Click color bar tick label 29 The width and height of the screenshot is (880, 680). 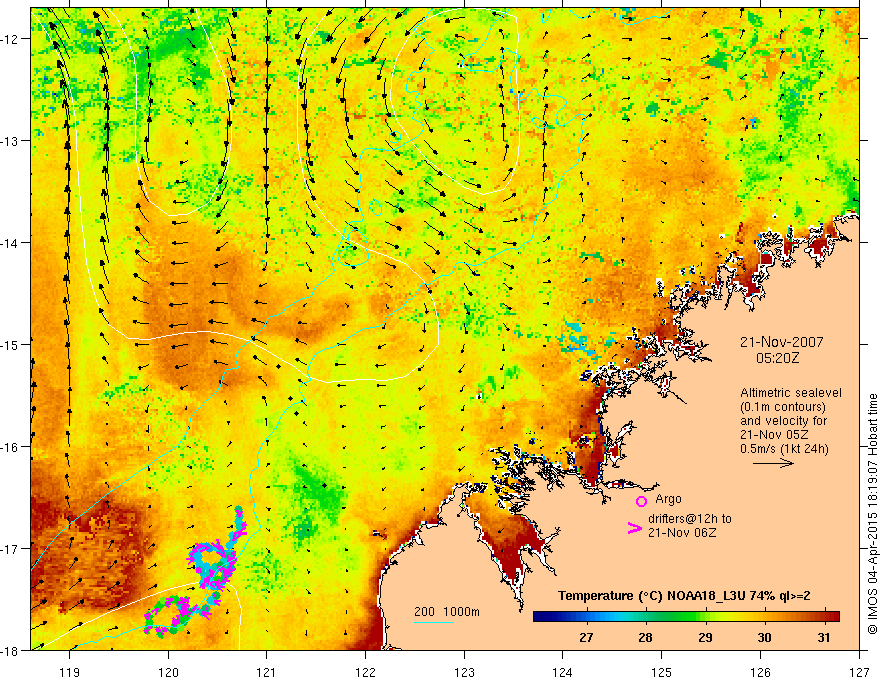coord(705,637)
